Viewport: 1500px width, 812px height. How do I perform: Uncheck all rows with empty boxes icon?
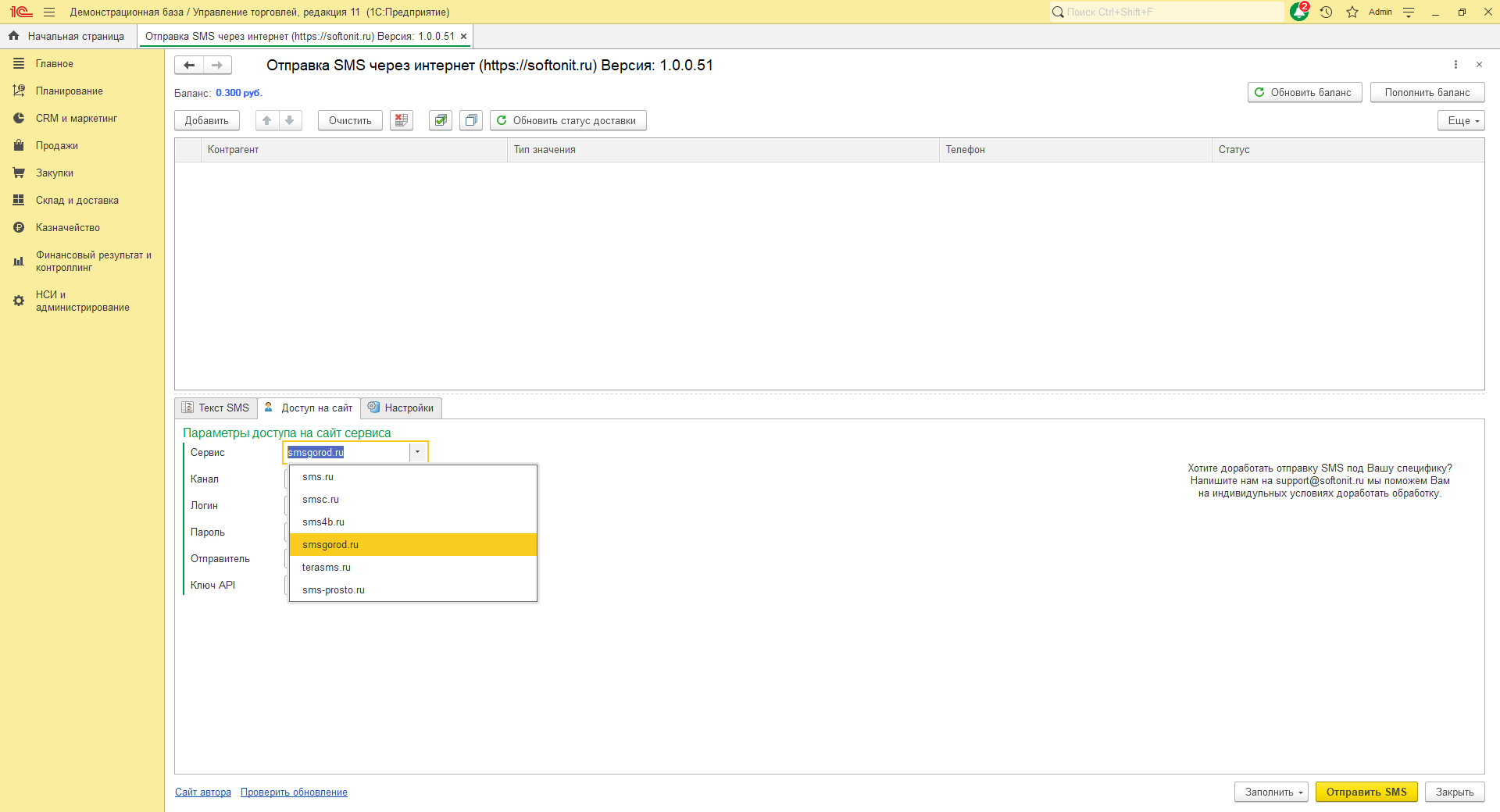pos(471,120)
